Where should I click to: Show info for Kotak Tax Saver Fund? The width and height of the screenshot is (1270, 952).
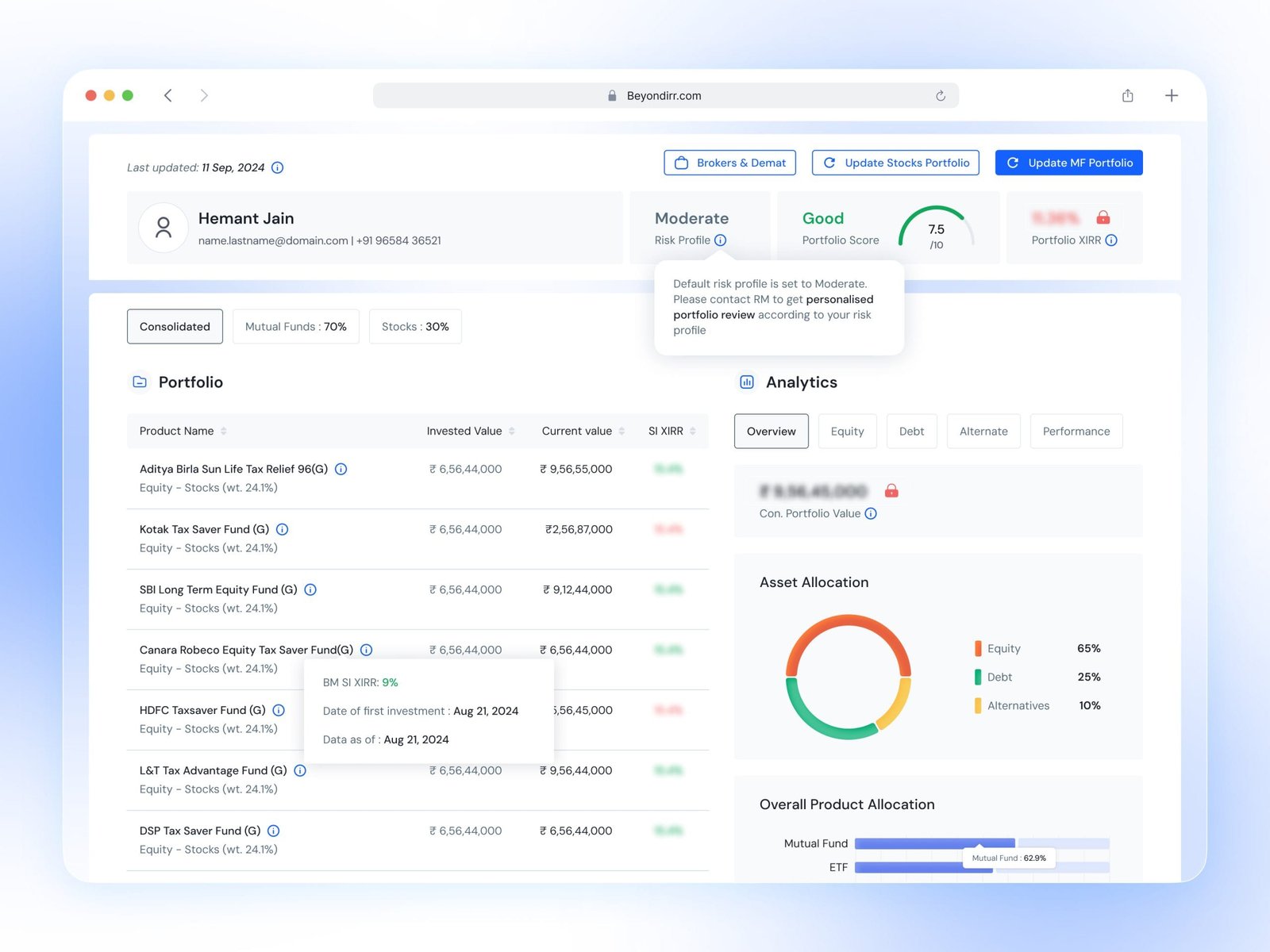[x=282, y=529]
